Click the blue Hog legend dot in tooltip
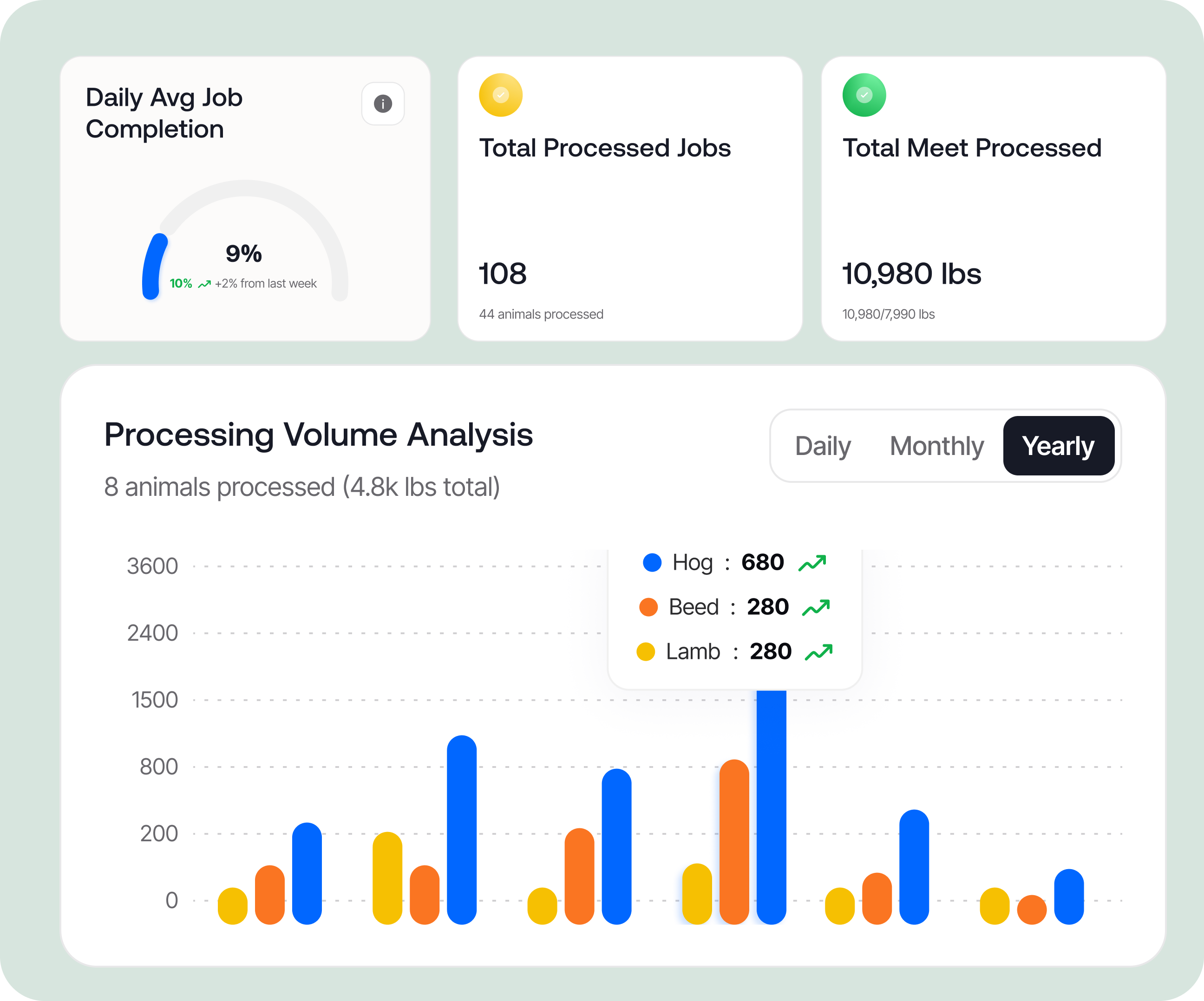The image size is (1204, 1001). click(652, 563)
